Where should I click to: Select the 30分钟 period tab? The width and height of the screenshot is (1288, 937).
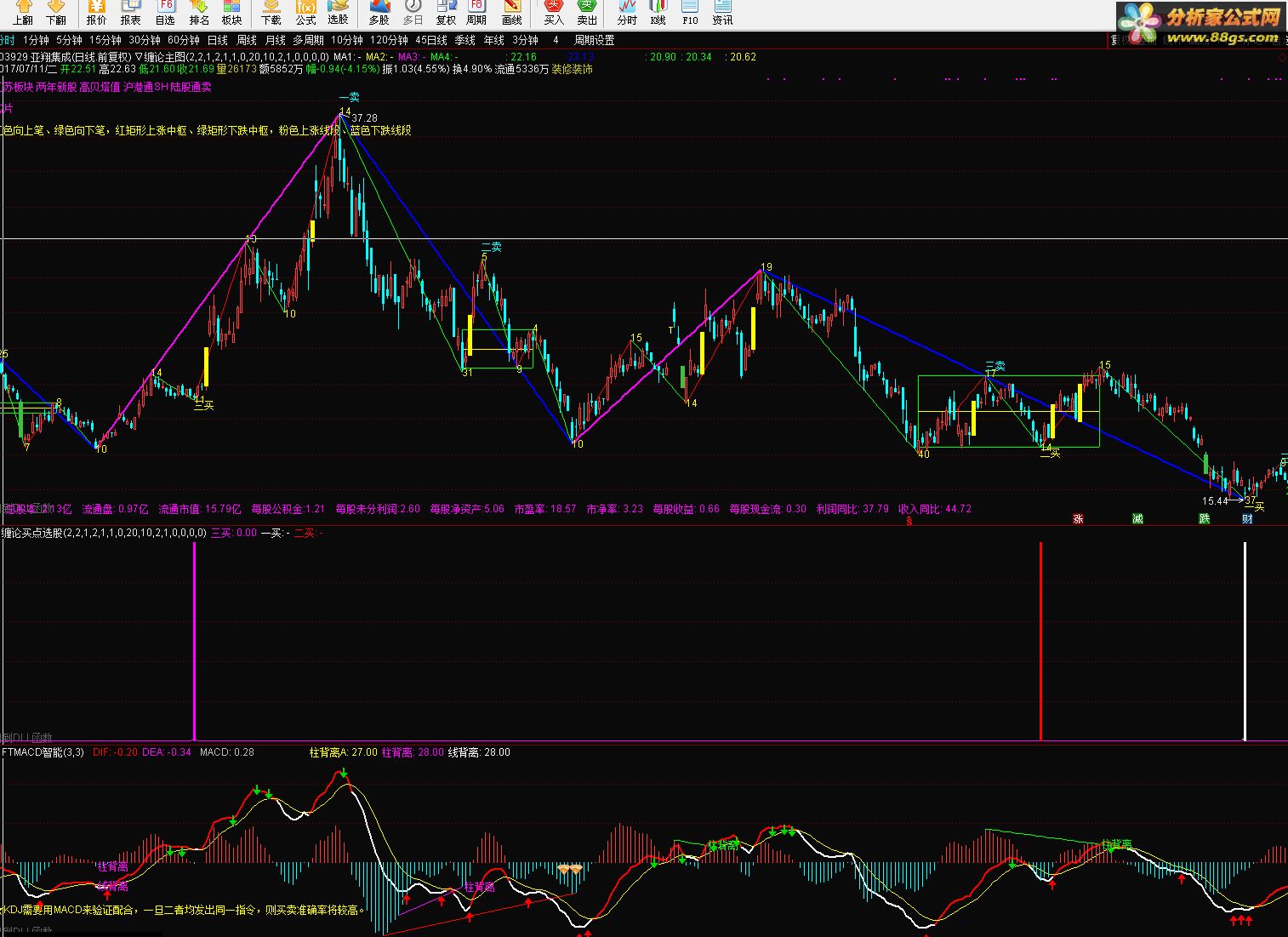pos(145,40)
